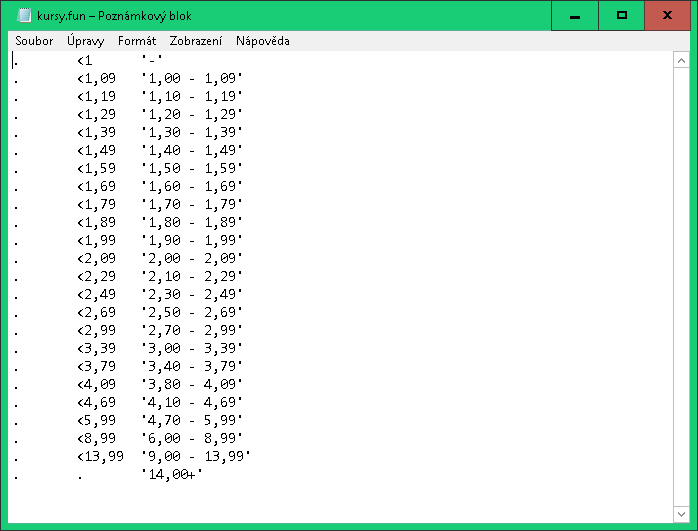Open the Zobrazení menu
The image size is (698, 531).
[x=195, y=41]
